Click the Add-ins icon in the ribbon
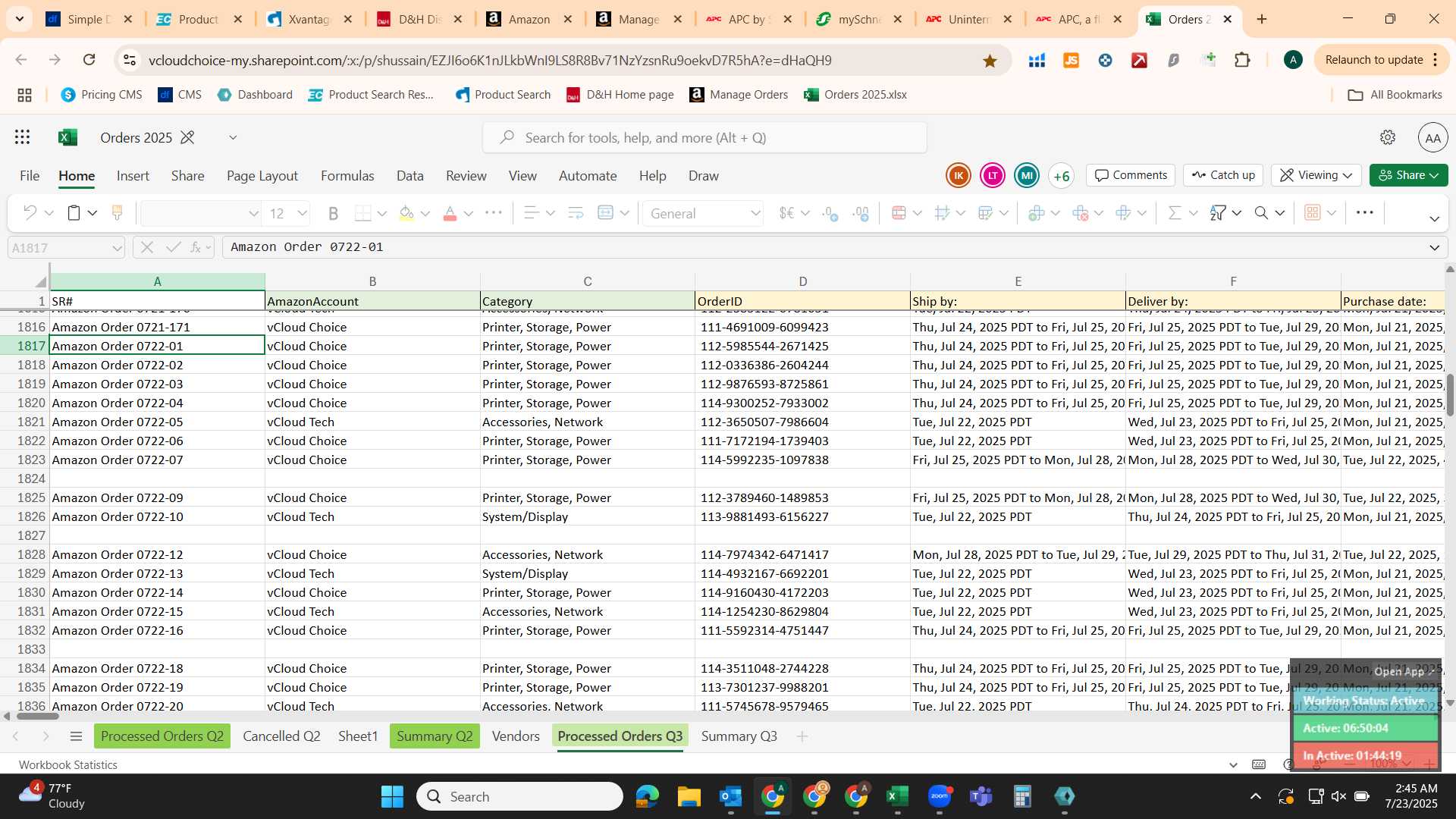1456x819 pixels. pos(1313,213)
